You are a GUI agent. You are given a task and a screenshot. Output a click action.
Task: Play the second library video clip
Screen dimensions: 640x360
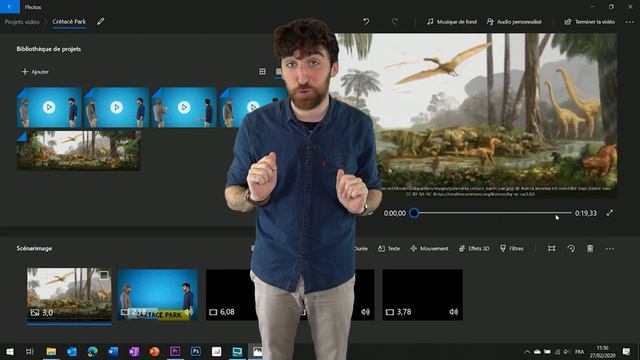(x=116, y=107)
